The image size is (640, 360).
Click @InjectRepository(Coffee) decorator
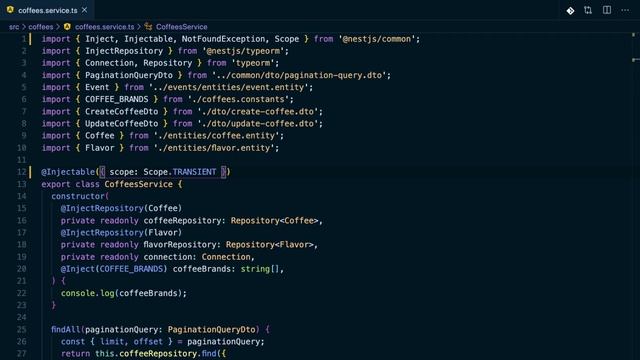click(121, 208)
